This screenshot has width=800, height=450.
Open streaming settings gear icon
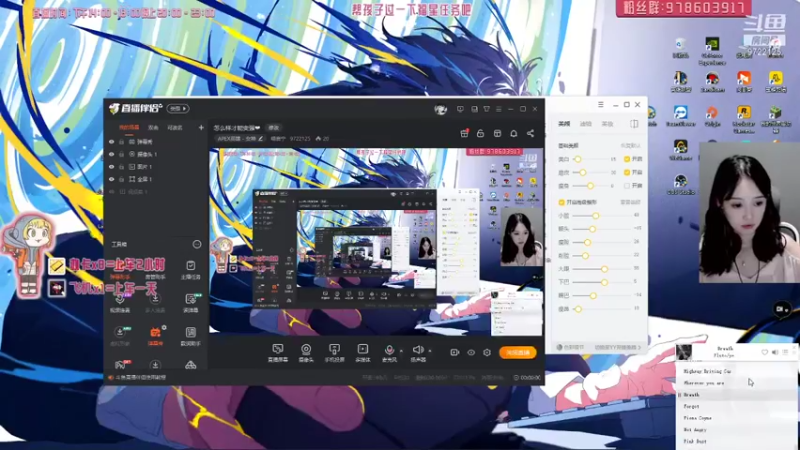tap(487, 353)
